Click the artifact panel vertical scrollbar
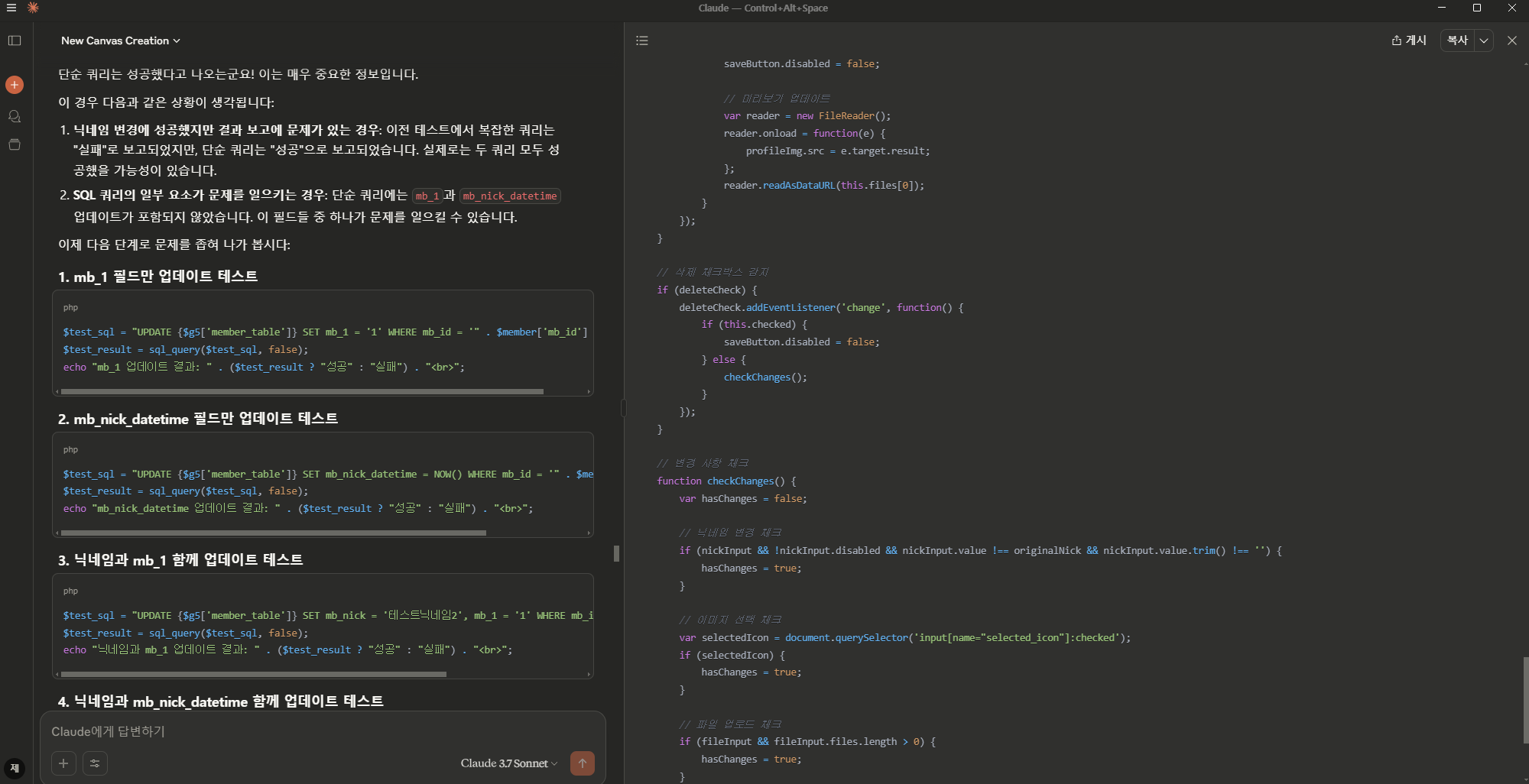Screen dimensions: 1529x784 tap(1525, 699)
